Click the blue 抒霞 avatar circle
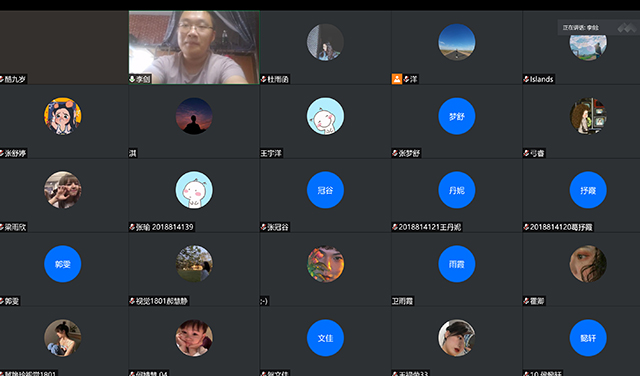Screen dimensions: 640x376 (588, 190)
